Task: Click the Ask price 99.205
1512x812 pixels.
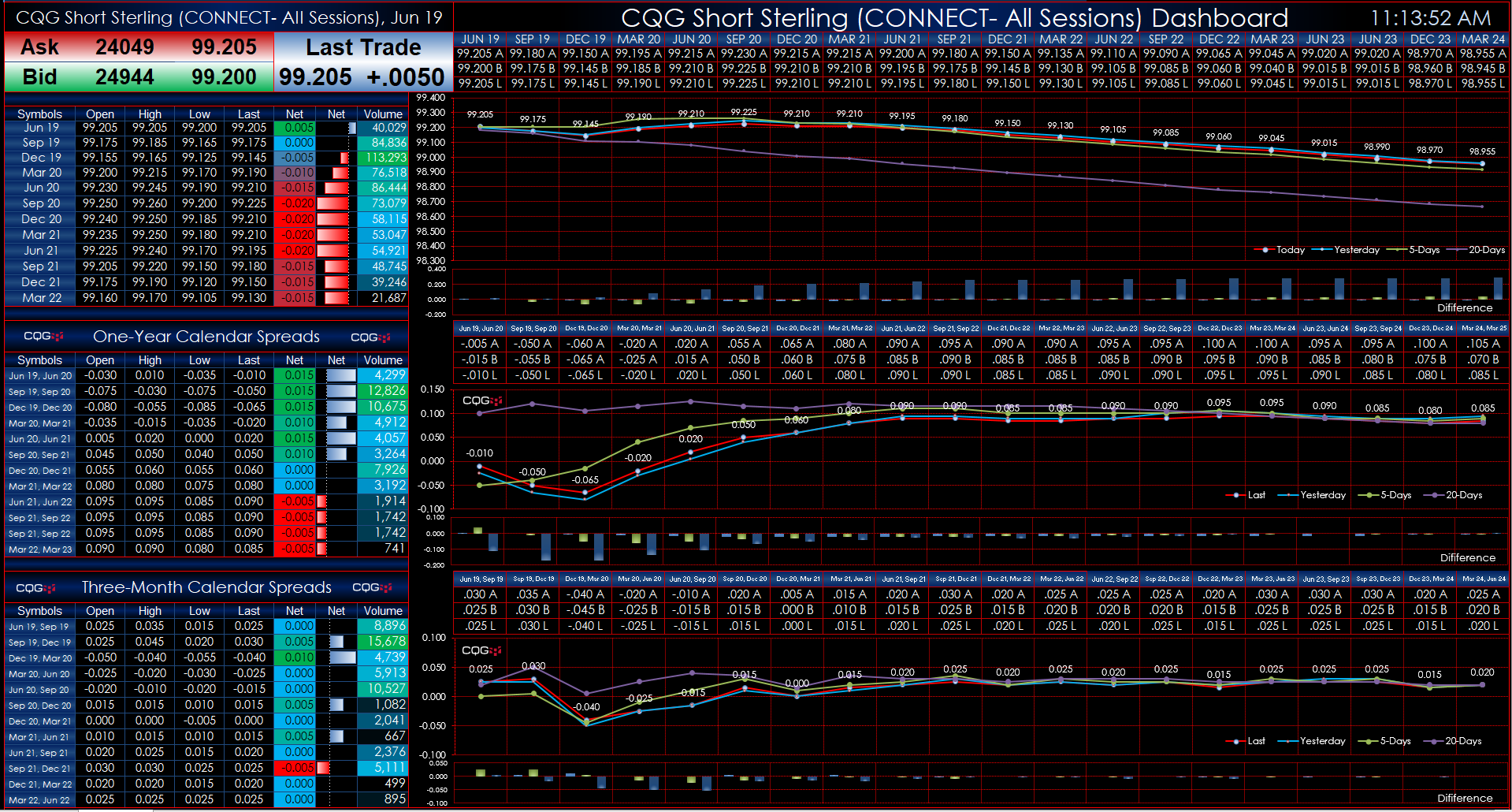Action: coord(224,47)
